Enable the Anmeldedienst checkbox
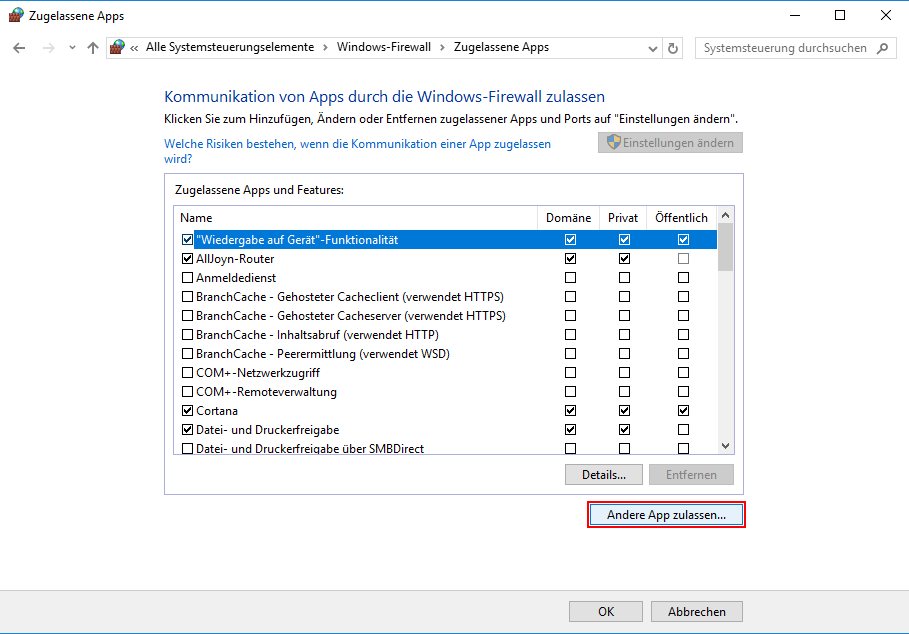Screen dimensions: 909x634 tap(187, 278)
